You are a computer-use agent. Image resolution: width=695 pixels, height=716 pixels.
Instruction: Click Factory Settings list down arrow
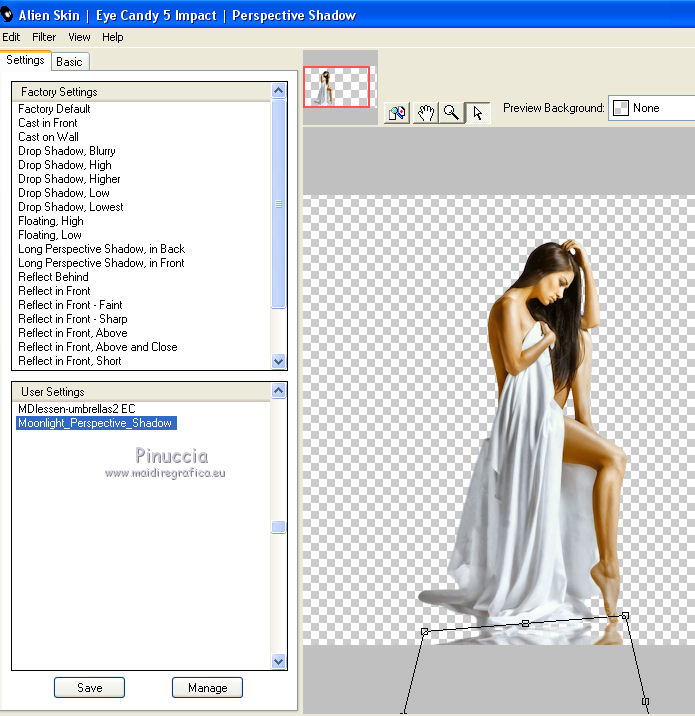[278, 362]
